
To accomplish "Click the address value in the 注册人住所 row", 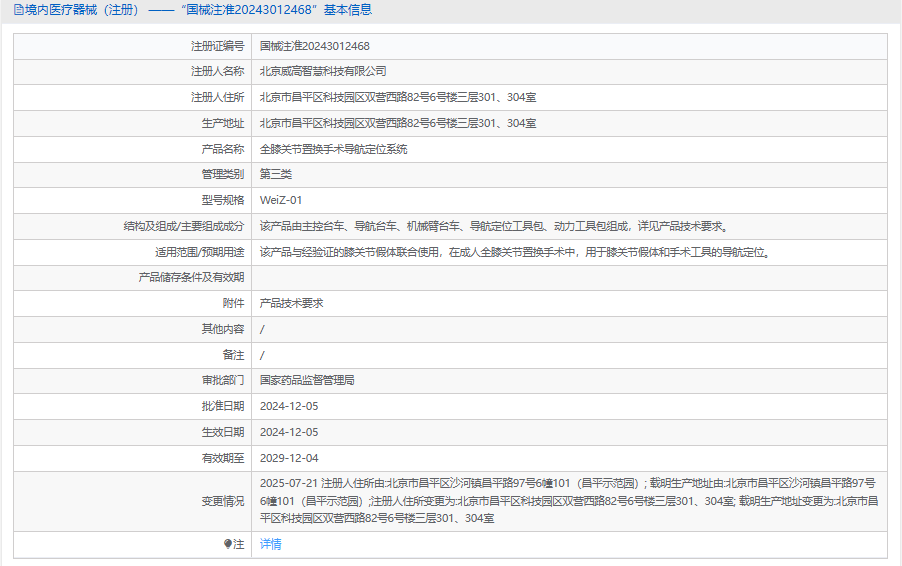I will [x=397, y=97].
